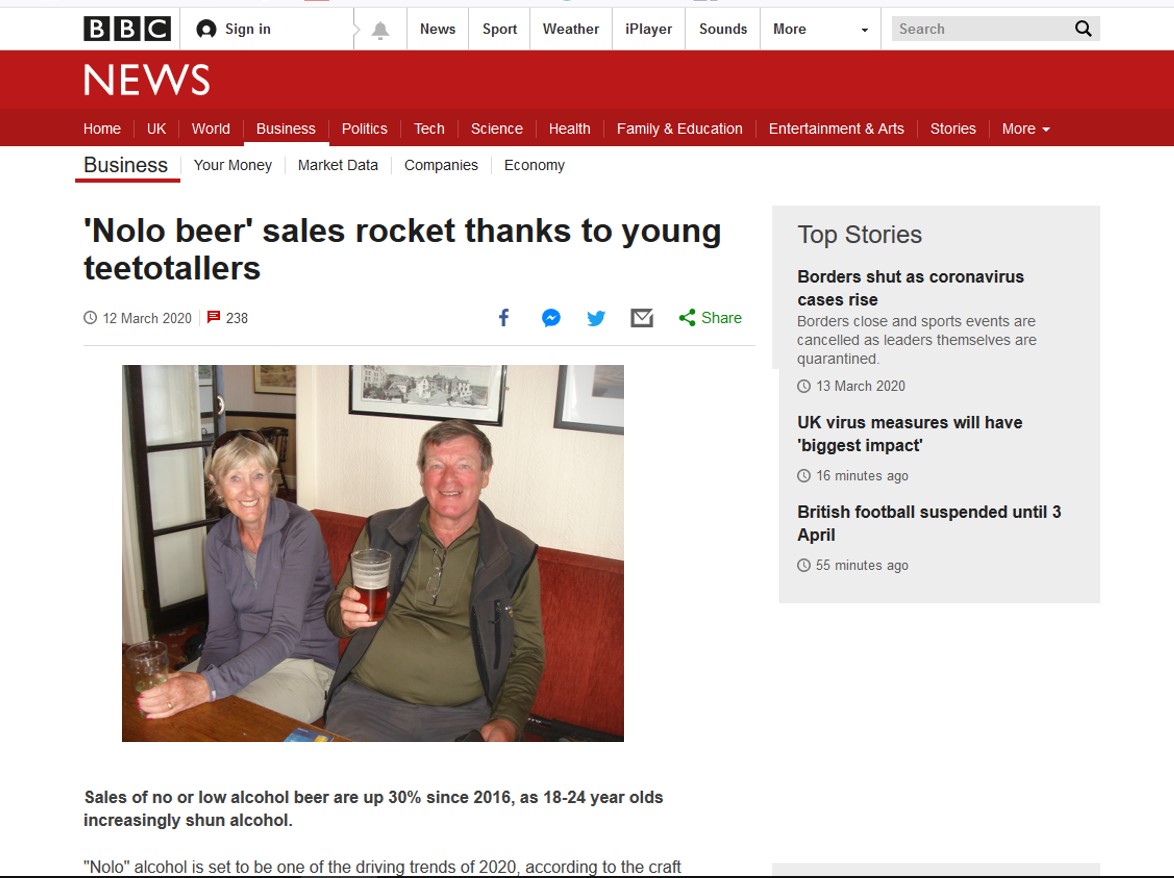This screenshot has height=878, width=1174.
Task: Click the article photo of couple
Action: point(373,553)
